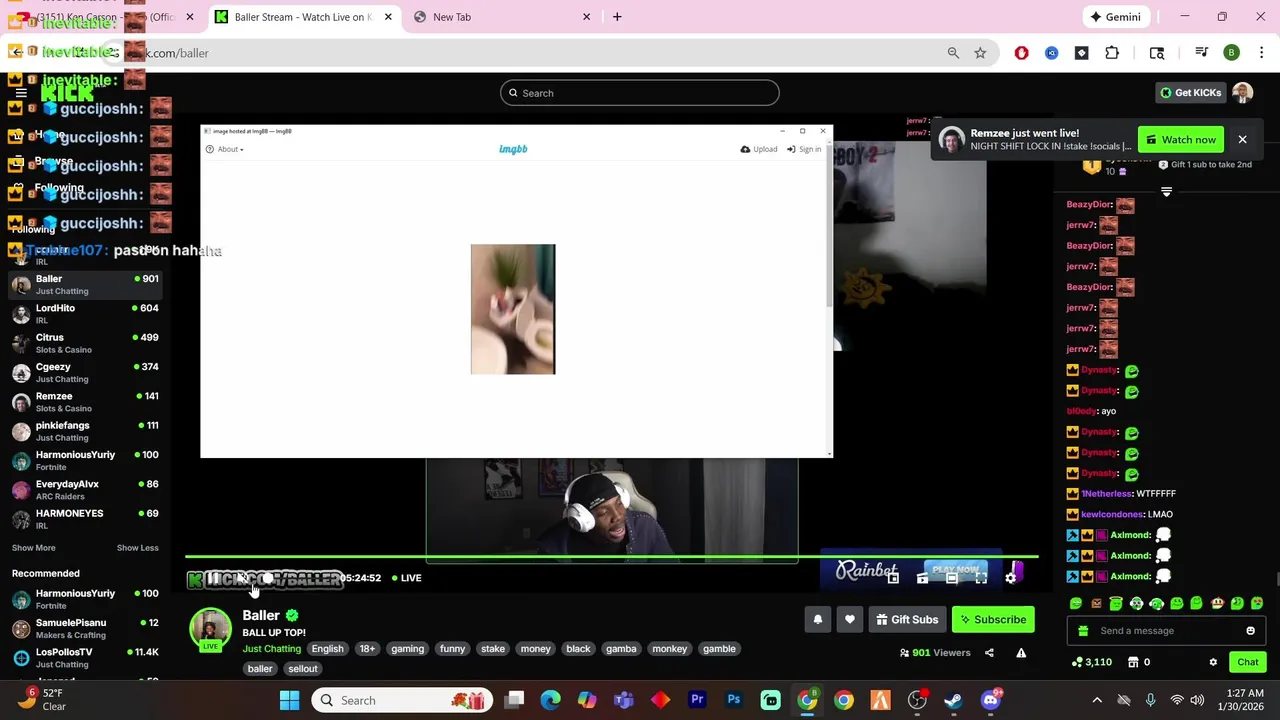
Task: Open EverydayAlvx channel in sidebar
Action: (85, 490)
